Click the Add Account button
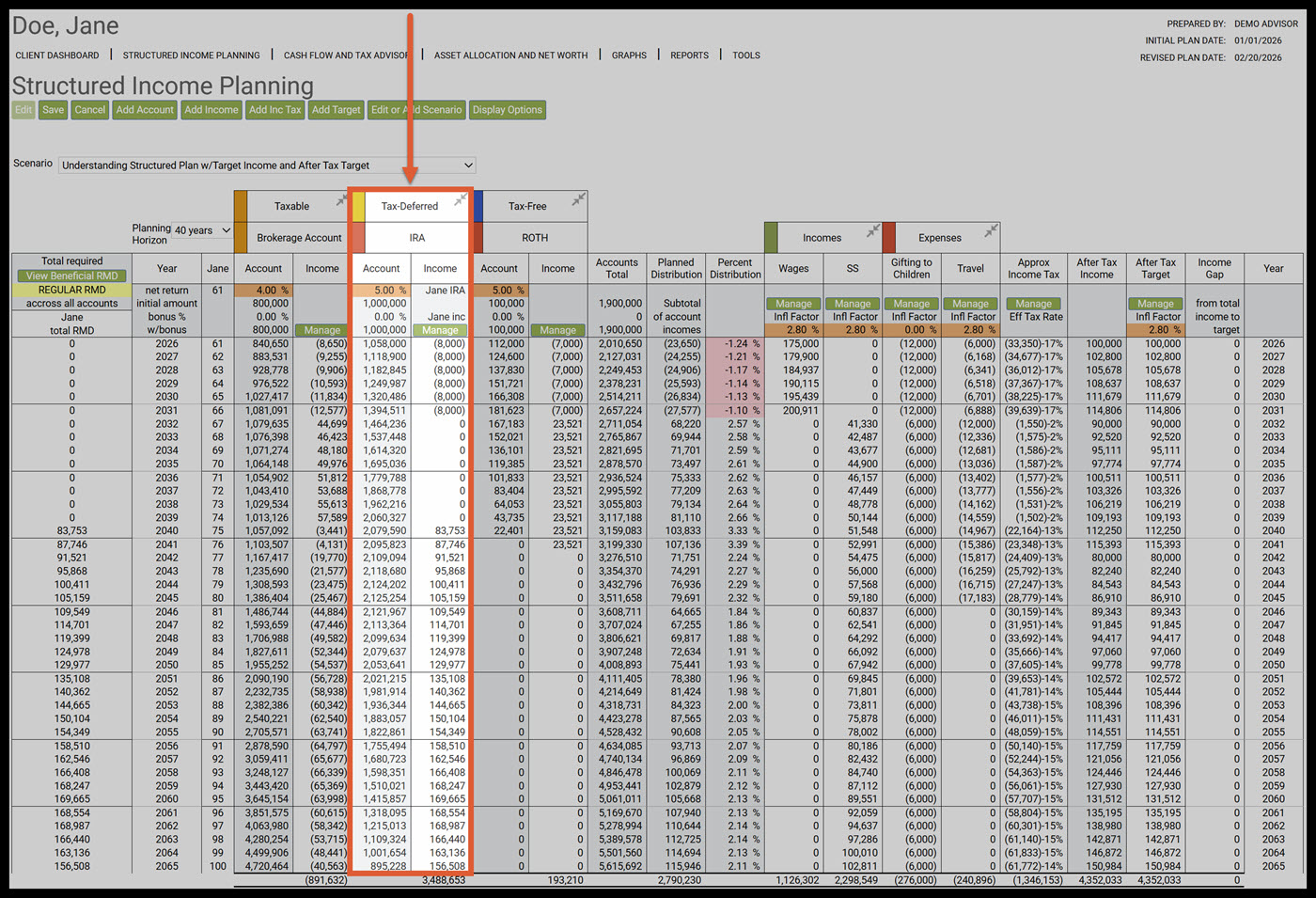Viewport: 1316px width, 898px height. pyautogui.click(x=145, y=110)
